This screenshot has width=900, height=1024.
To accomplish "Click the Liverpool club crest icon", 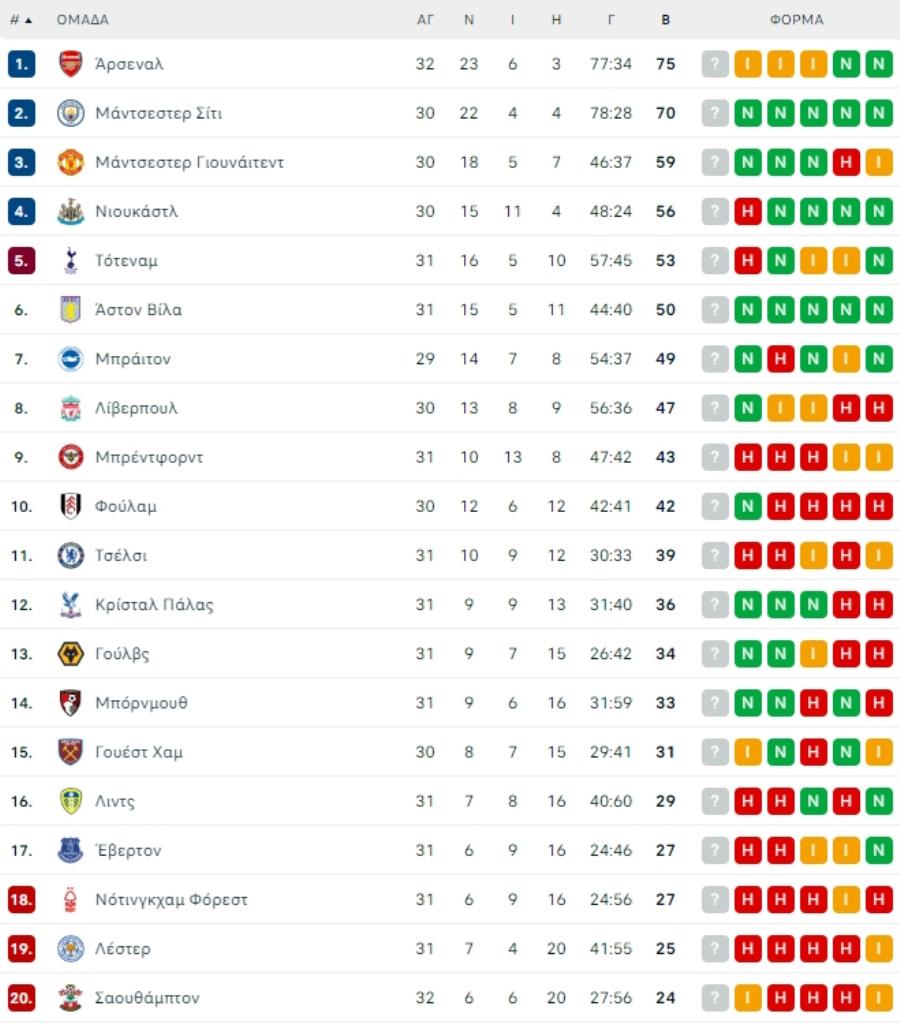I will 70,408.
